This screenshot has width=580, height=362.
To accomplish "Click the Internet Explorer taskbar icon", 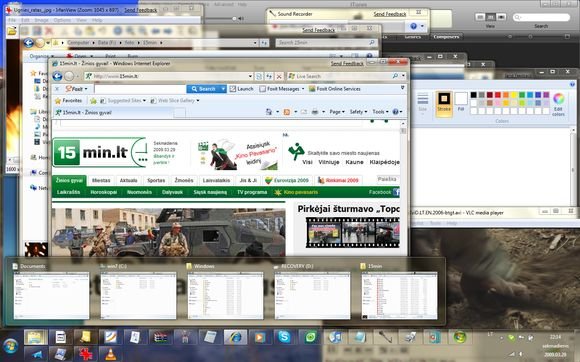I will point(235,337).
